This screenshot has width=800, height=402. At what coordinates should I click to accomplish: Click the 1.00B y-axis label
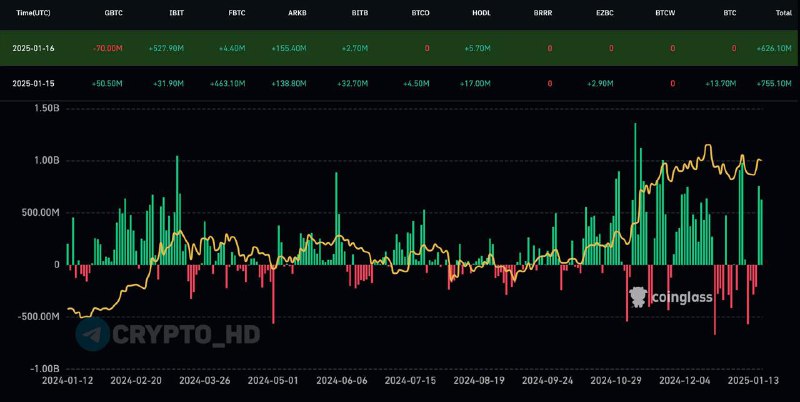click(46, 160)
